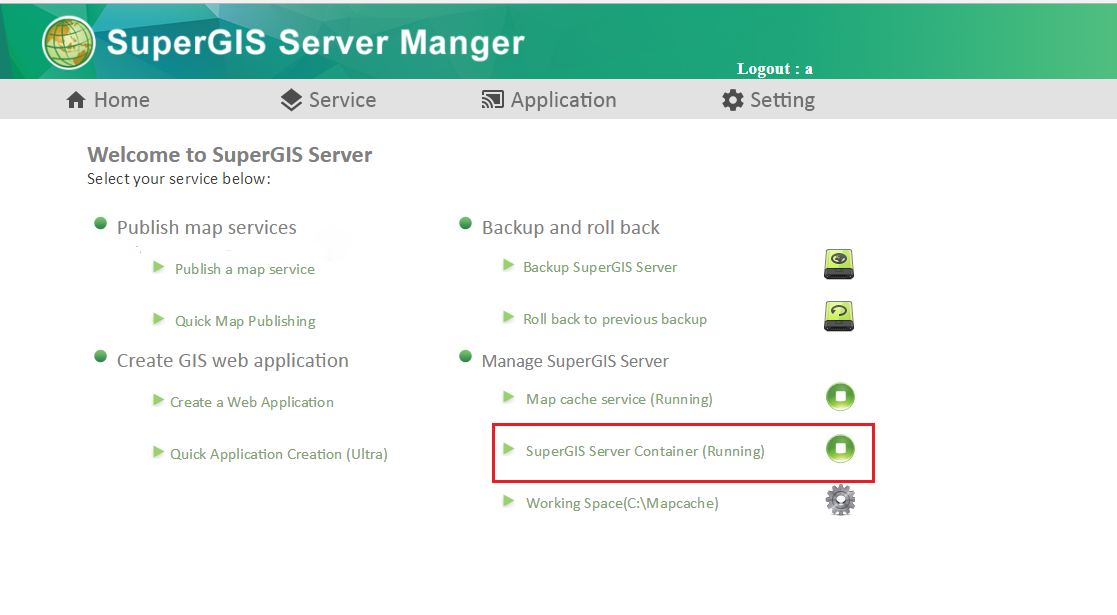Click arrow beside Quick Application Creation

point(159,453)
